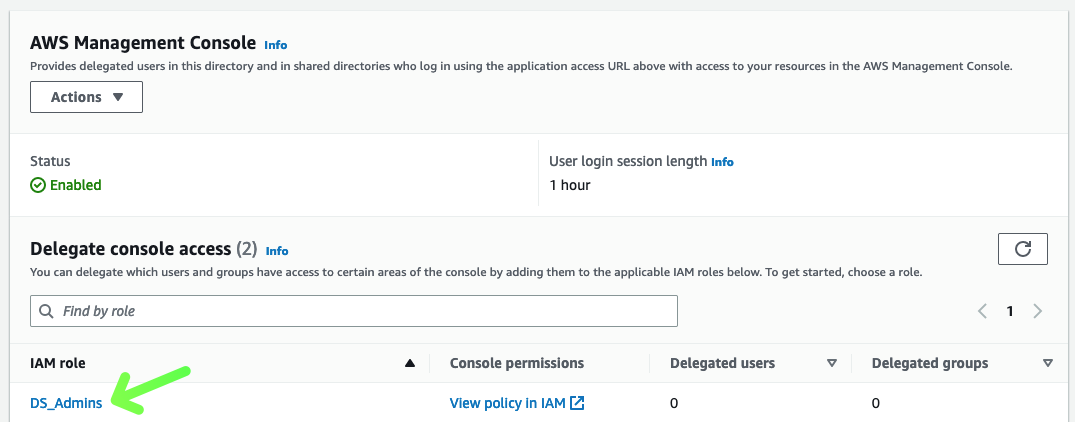Click the Delegated groups column header
This screenshot has height=422, width=1075.
coord(930,364)
